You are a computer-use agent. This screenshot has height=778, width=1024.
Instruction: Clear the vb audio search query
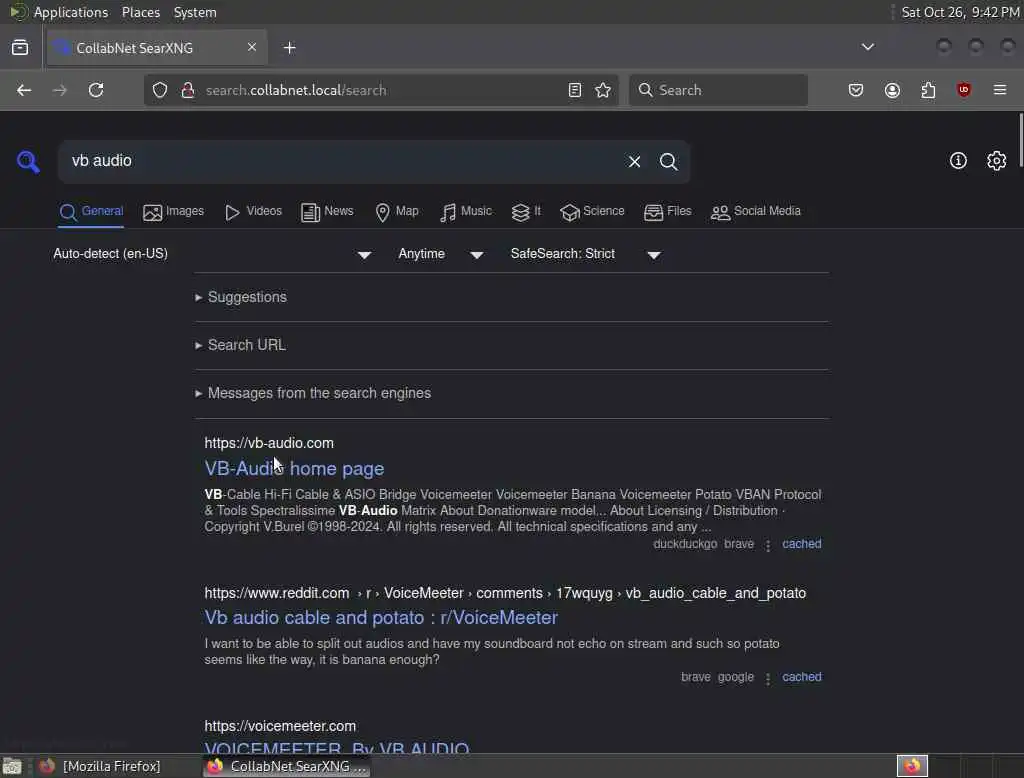click(x=634, y=161)
